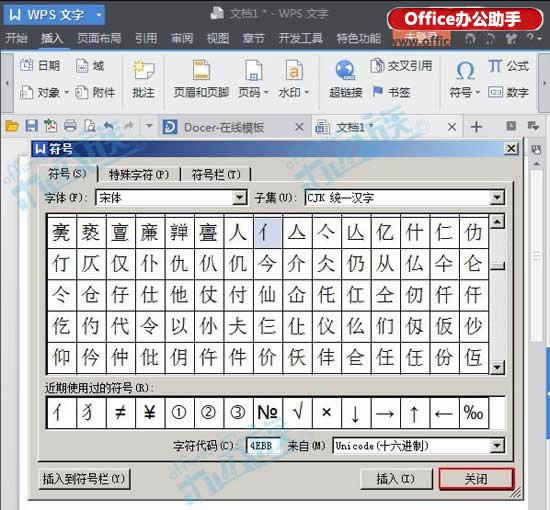Screen dimensions: 550x510
Task: Open the 页面布局 ribbon tab
Action: pos(99,38)
